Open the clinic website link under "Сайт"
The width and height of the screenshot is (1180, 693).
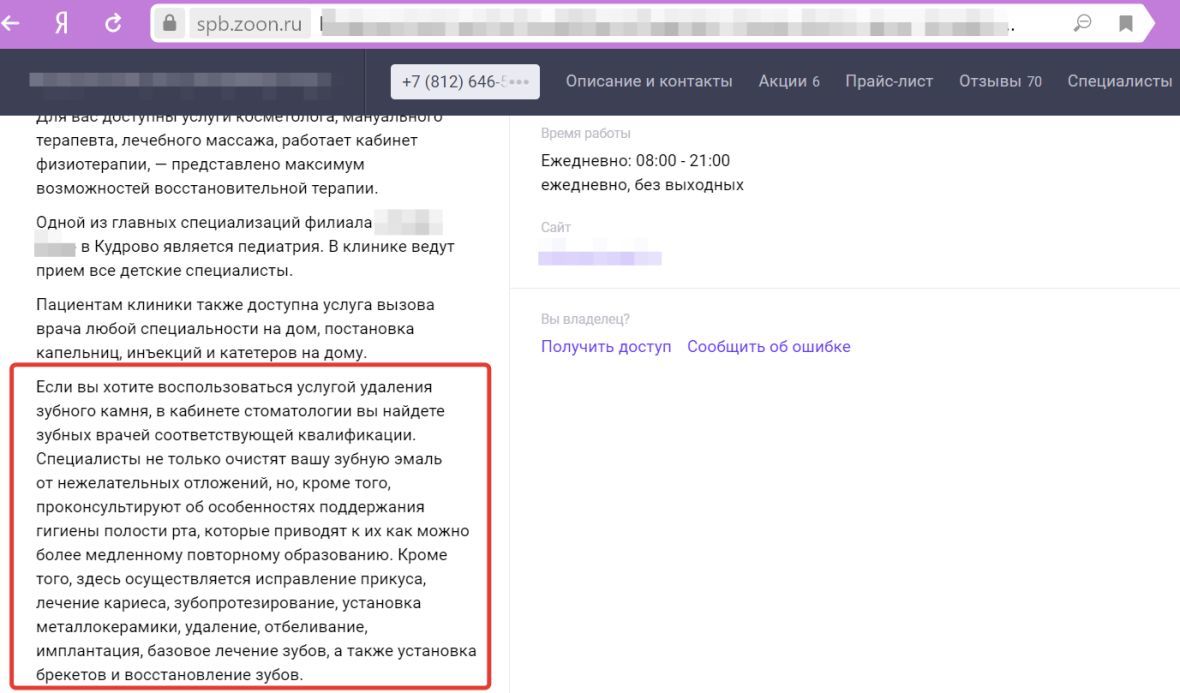click(x=600, y=259)
